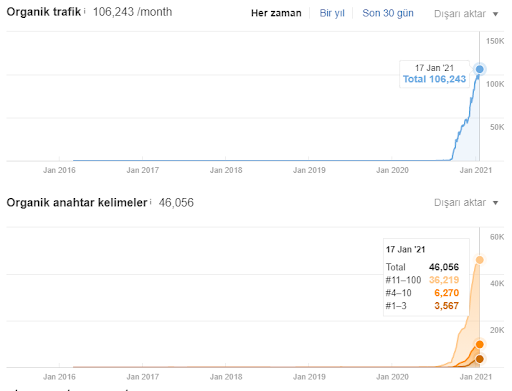
Task: Switch to Bir yıl time range
Action: coord(332,13)
